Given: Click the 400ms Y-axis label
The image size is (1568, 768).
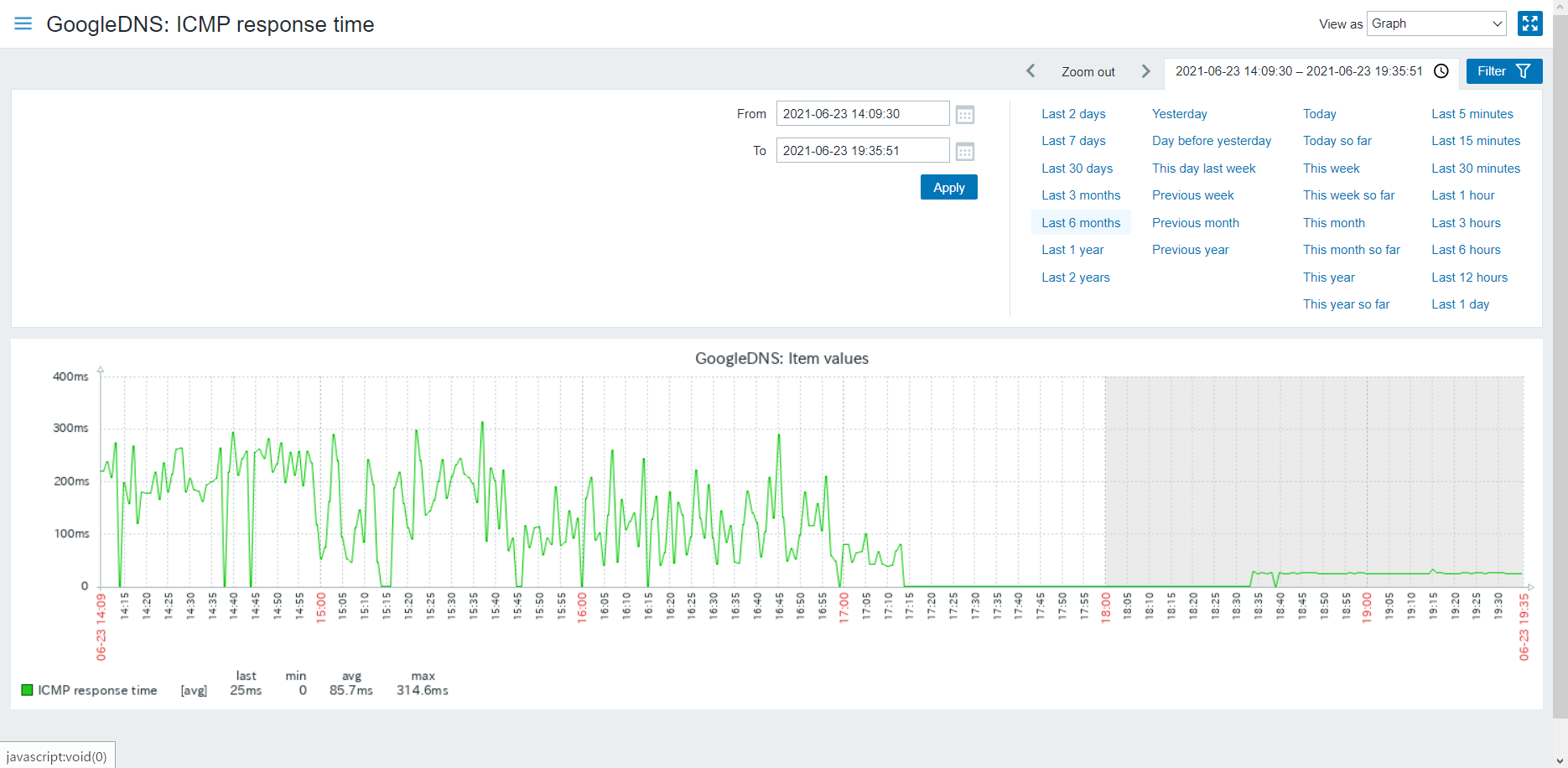Looking at the screenshot, I should pyautogui.click(x=70, y=376).
